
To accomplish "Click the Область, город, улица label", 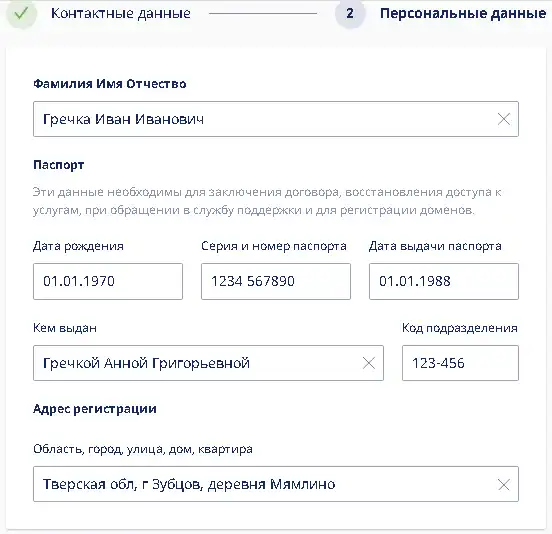I will pyautogui.click(x=143, y=449).
